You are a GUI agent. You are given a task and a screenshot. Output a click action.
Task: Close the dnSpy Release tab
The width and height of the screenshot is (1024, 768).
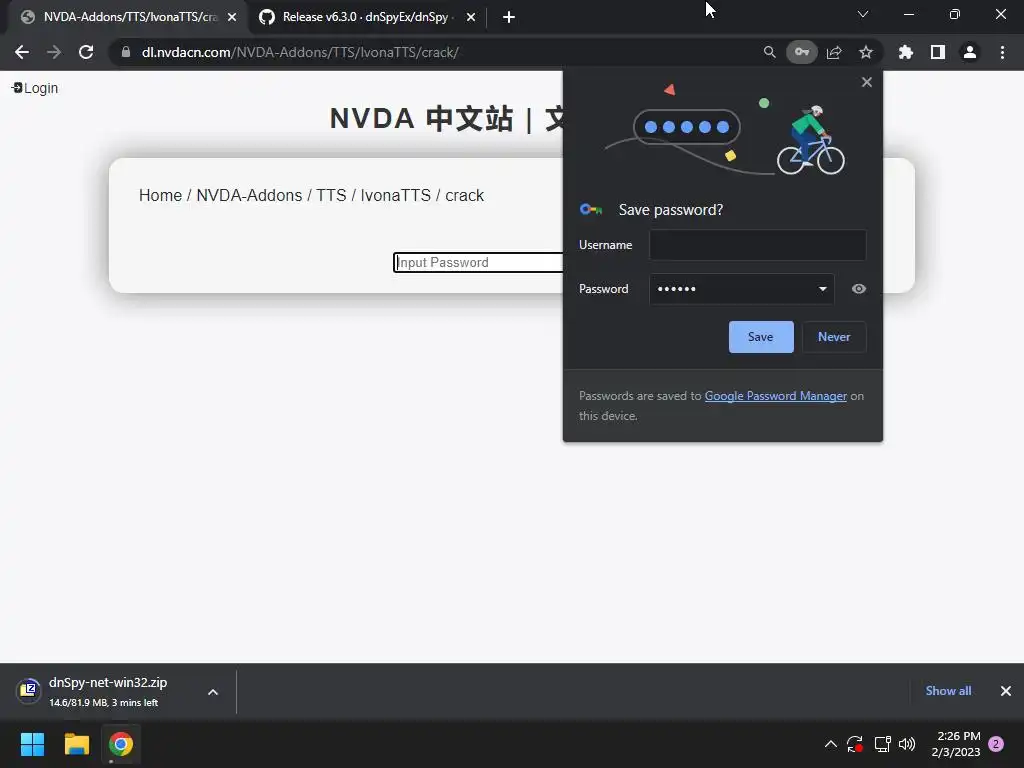471,17
